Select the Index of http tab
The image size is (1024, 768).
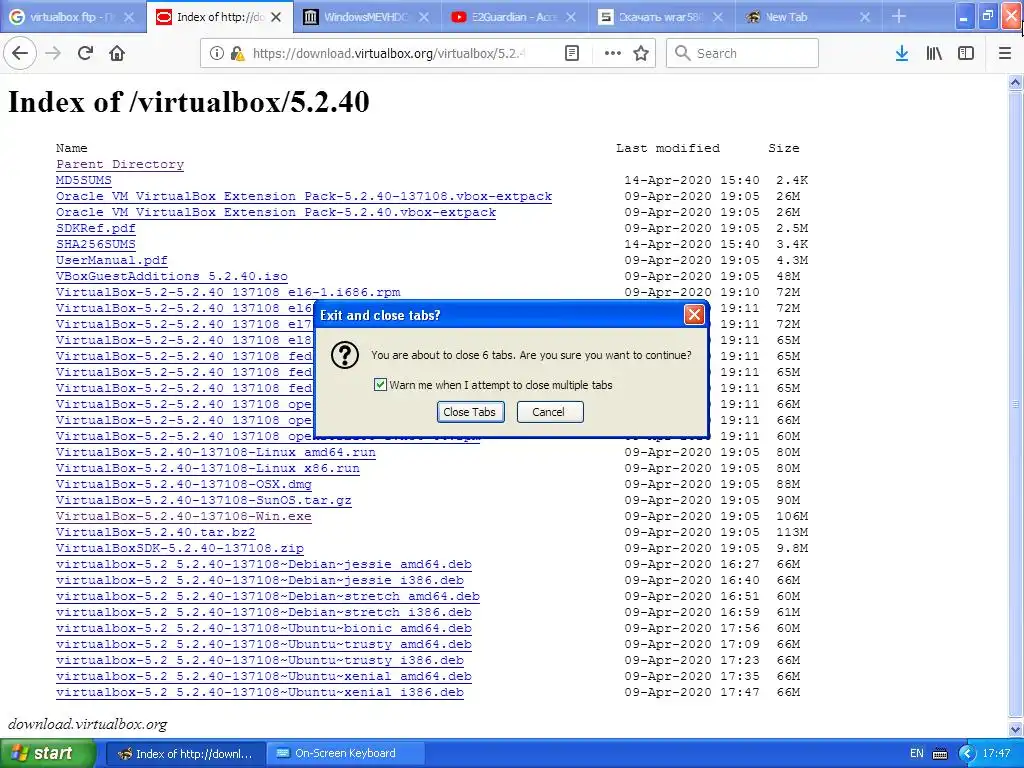(219, 18)
